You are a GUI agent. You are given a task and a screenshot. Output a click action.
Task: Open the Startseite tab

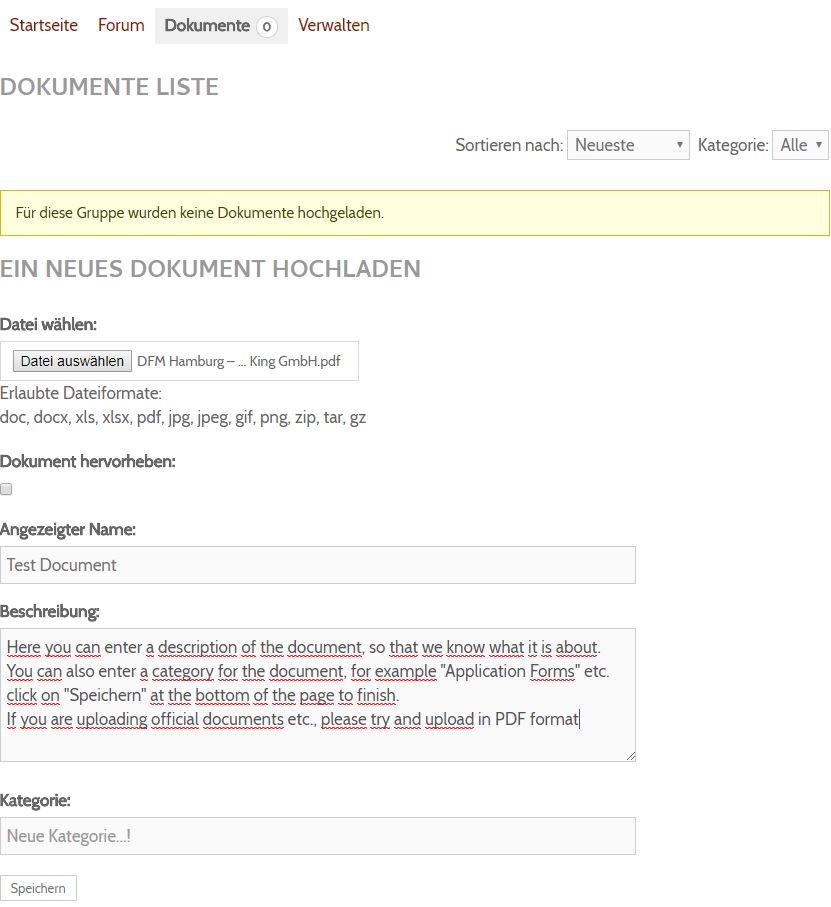point(43,25)
